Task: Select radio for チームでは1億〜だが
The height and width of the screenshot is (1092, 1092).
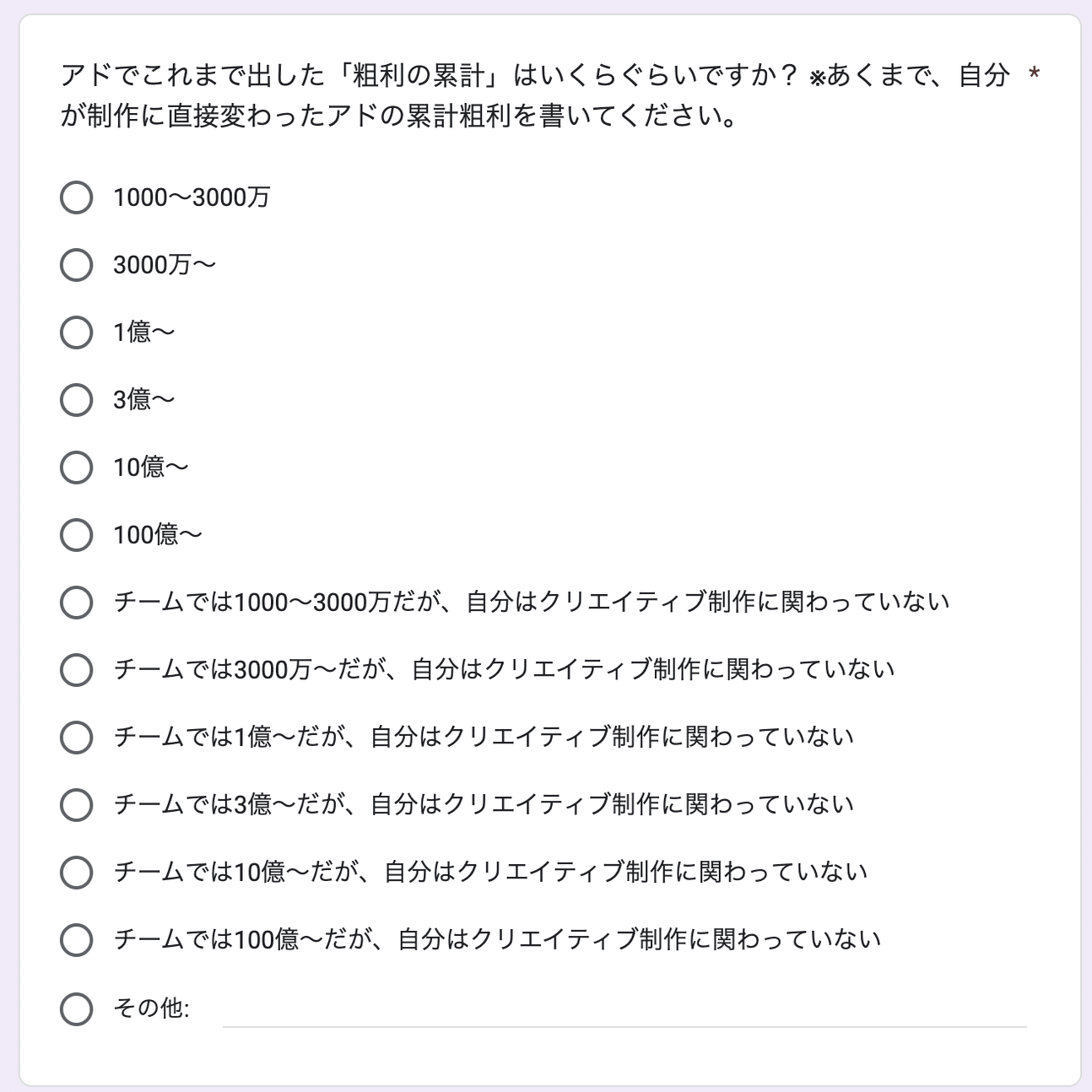Action: pyautogui.click(x=76, y=738)
